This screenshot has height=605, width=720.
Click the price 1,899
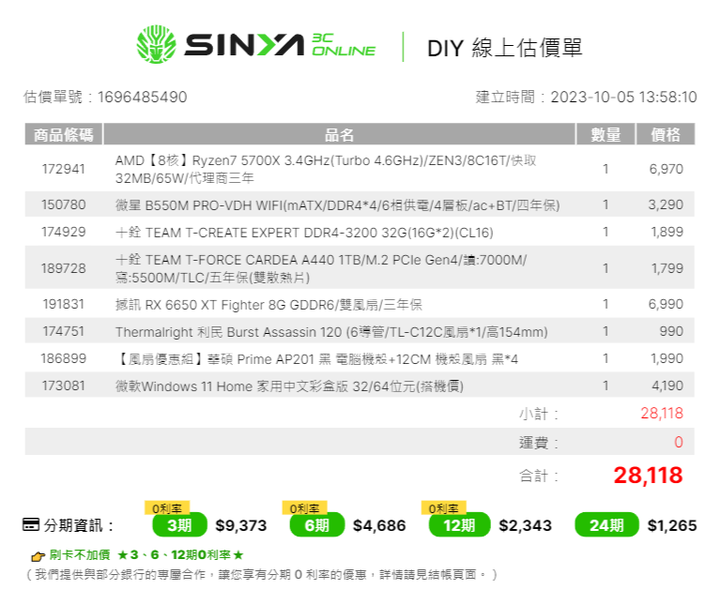click(667, 232)
